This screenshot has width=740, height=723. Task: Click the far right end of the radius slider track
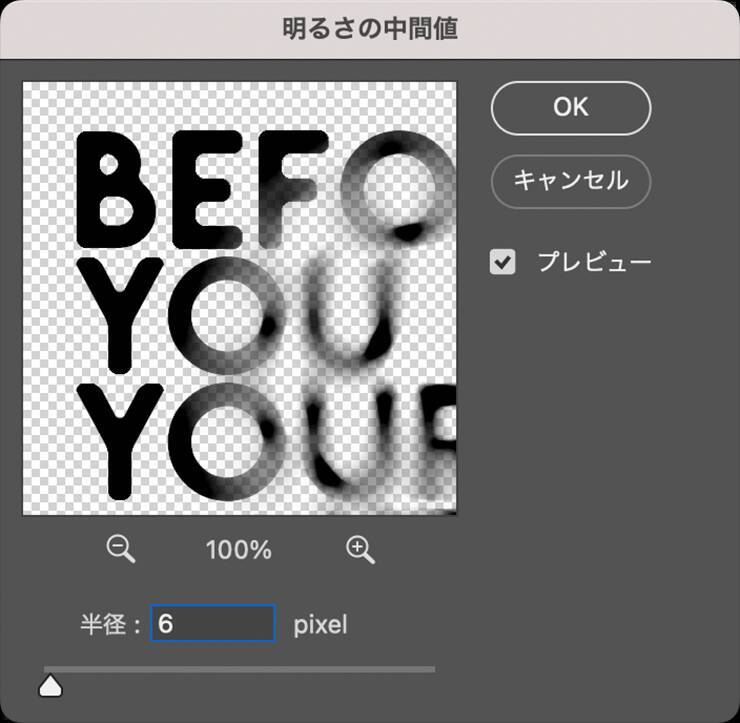(433, 669)
